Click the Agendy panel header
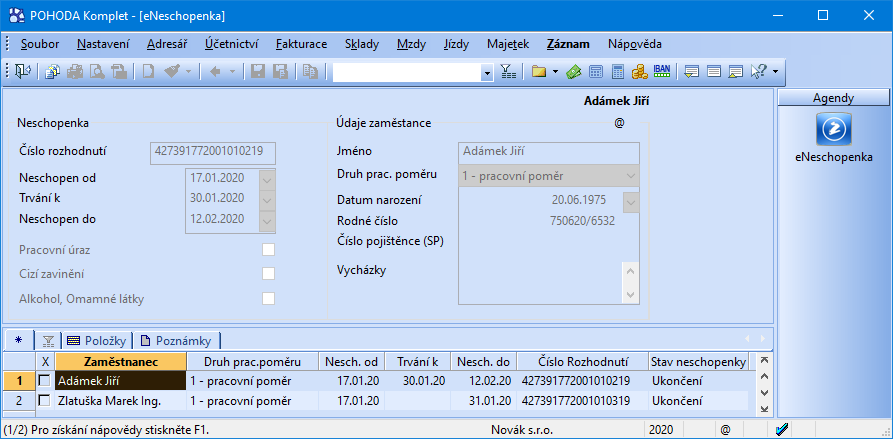The height and width of the screenshot is (439, 893). pyautogui.click(x=833, y=97)
